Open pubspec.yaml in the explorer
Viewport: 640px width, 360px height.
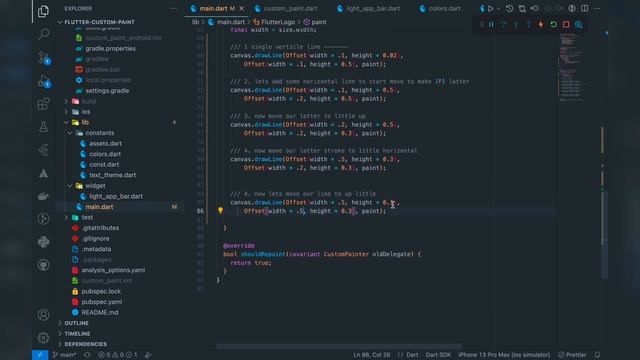[101, 302]
